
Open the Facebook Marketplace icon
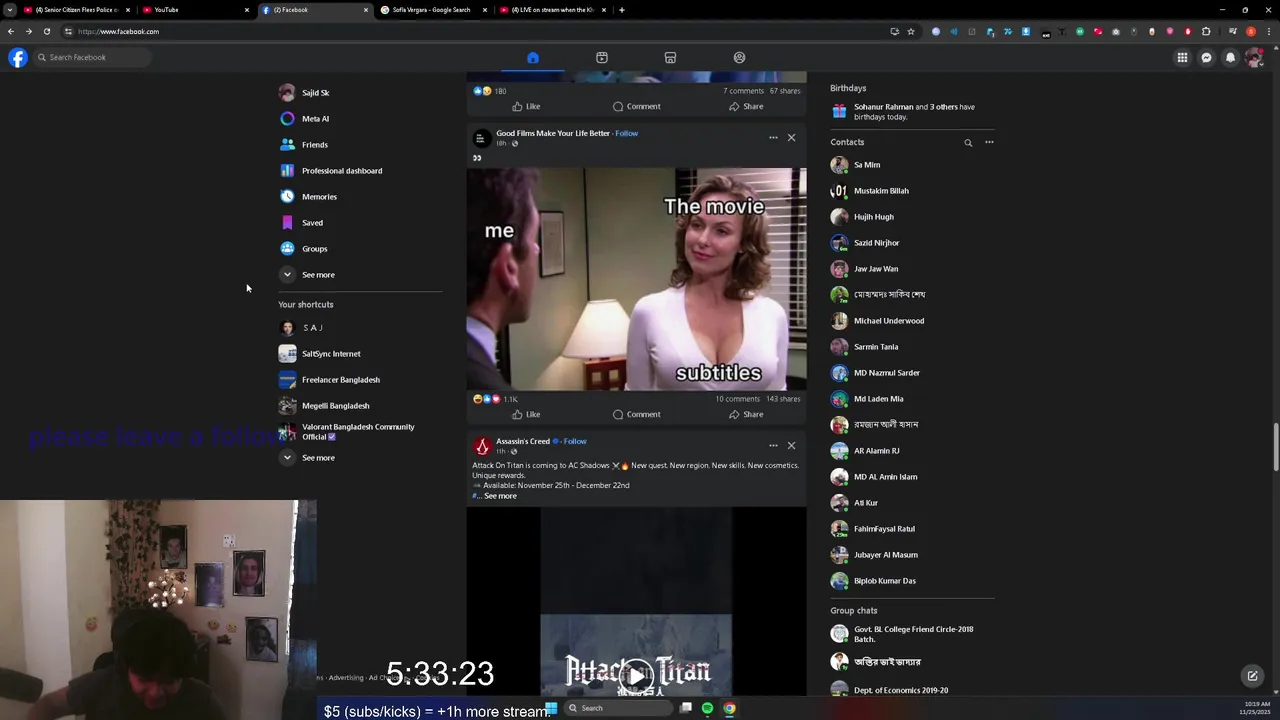[670, 58]
